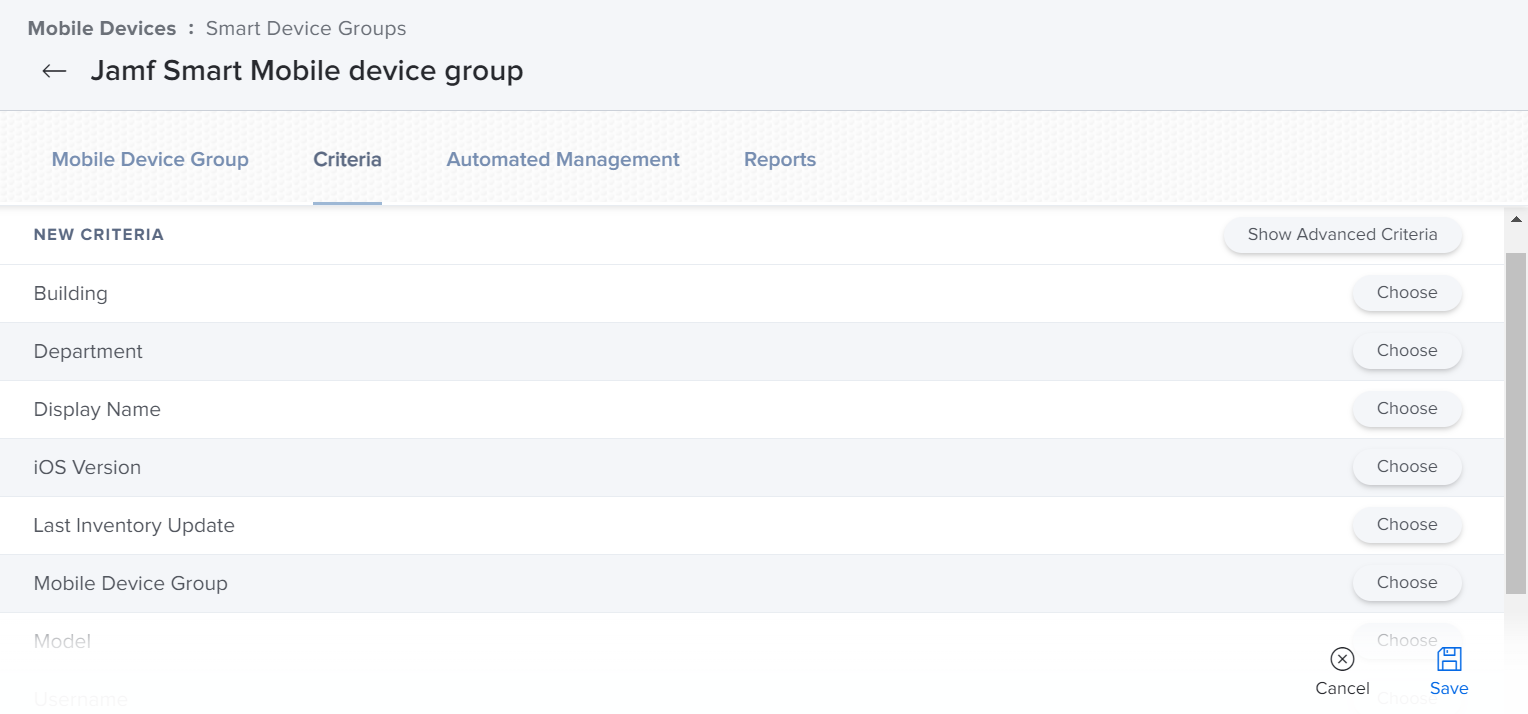Image resolution: width=1528 pixels, height=714 pixels.
Task: Click the Display Name row label
Action: click(97, 410)
